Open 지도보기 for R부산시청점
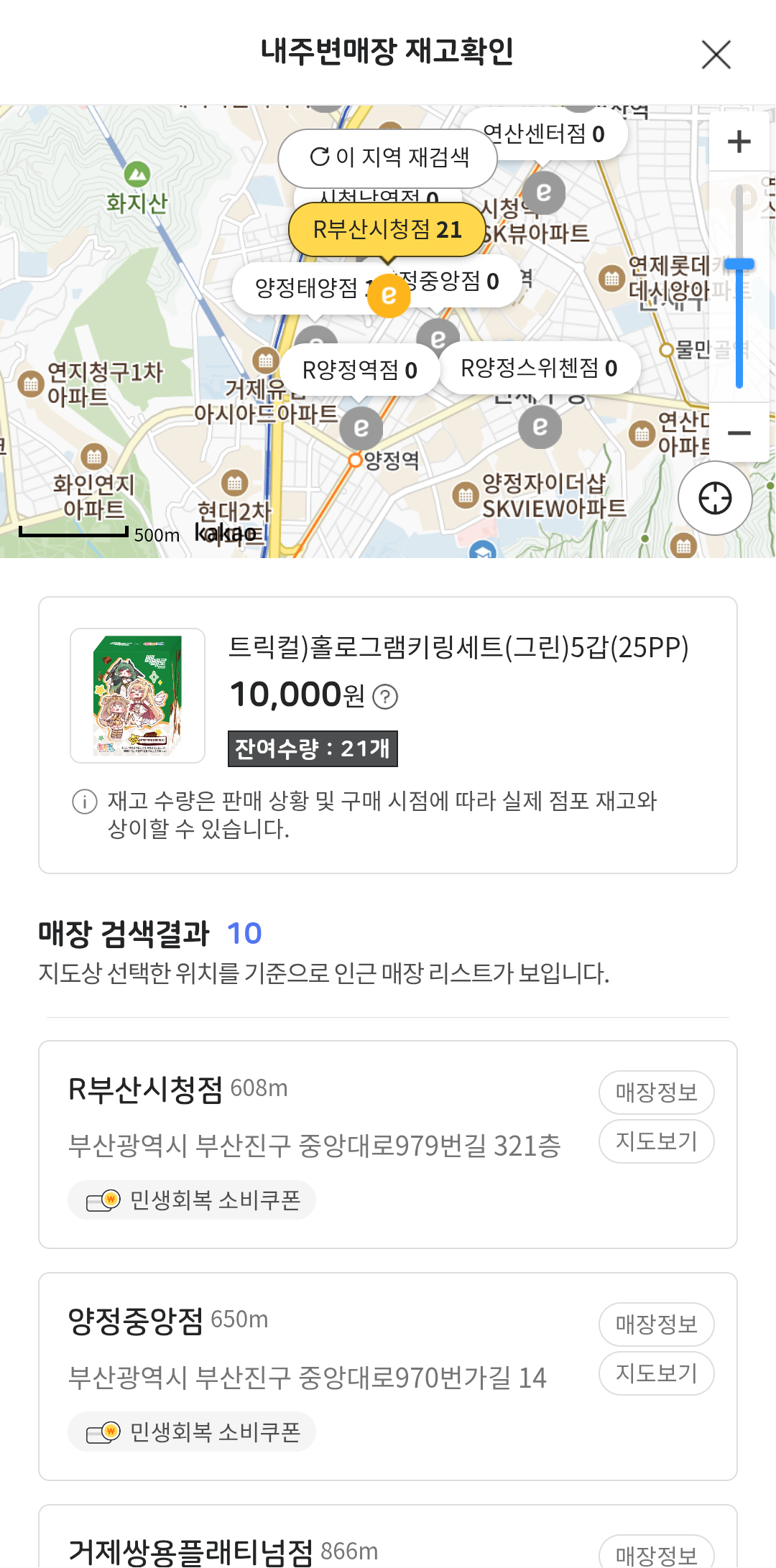The width and height of the screenshot is (776, 1568). click(656, 1141)
